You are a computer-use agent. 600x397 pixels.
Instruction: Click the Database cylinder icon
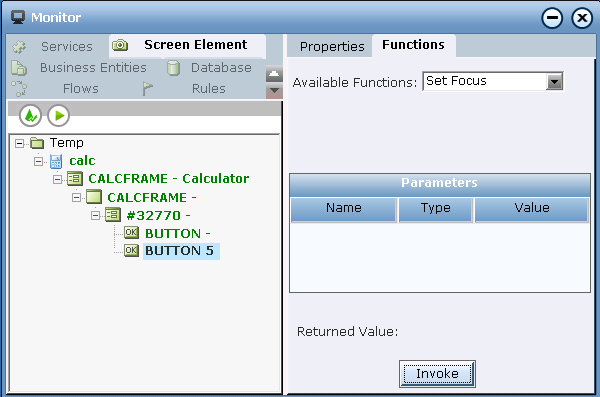coord(173,68)
